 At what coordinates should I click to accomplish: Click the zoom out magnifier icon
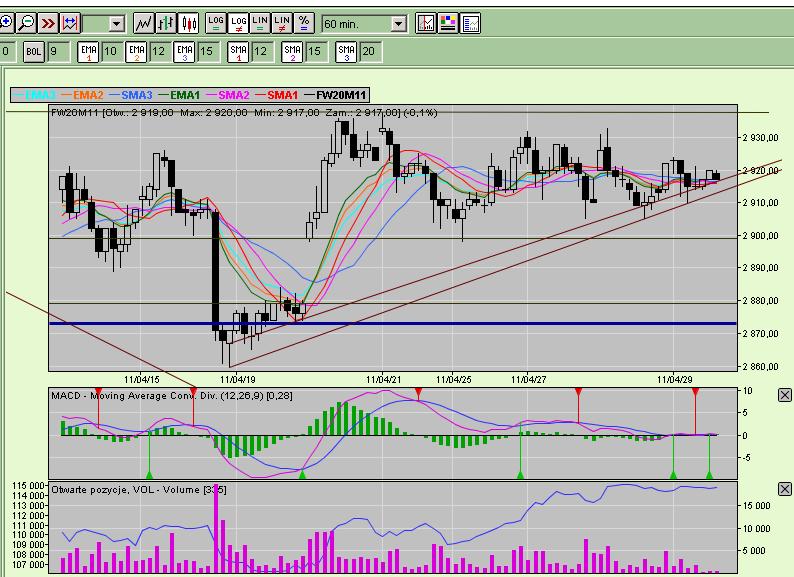[26, 23]
